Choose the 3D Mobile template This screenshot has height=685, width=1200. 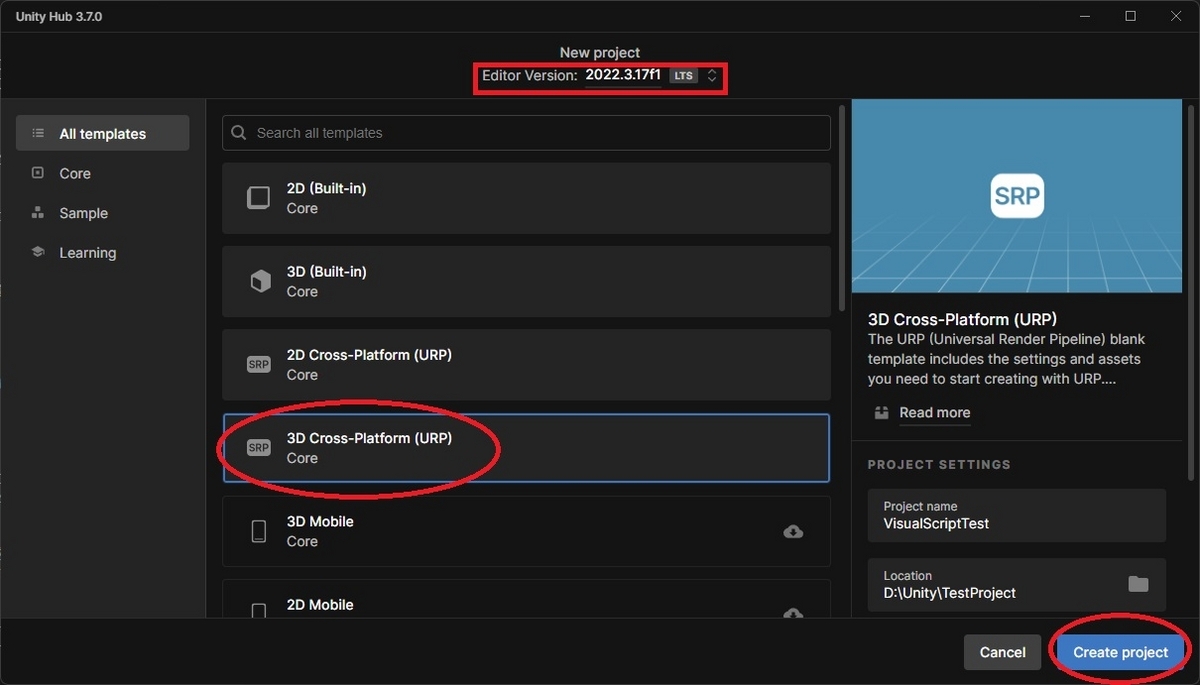click(x=526, y=531)
